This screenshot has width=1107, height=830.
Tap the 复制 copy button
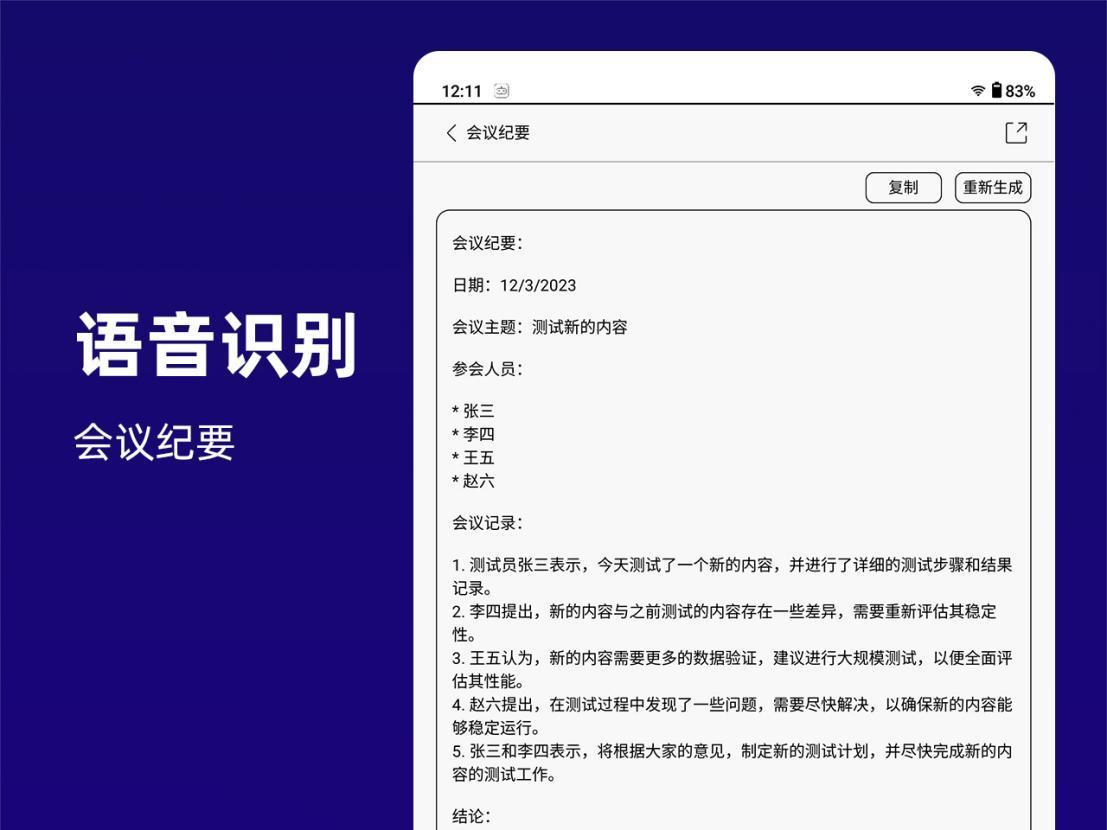tap(903, 187)
